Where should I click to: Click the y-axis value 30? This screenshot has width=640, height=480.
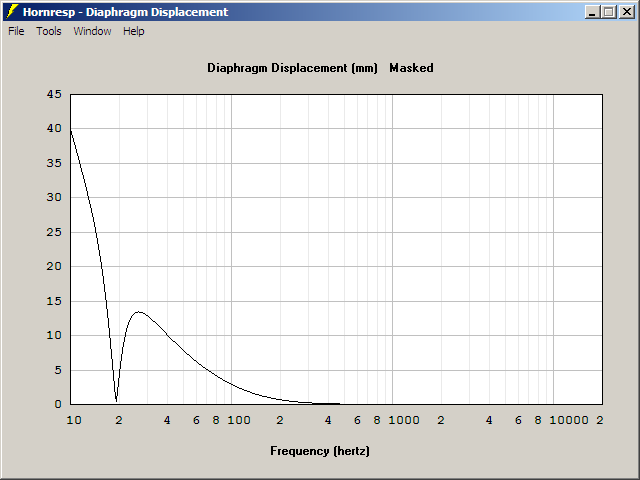point(54,198)
